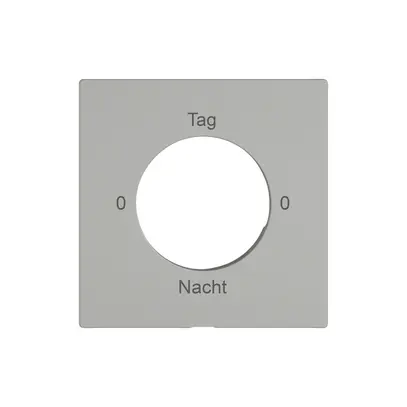Click the gray surface below the Nacht label
The height and width of the screenshot is (407, 407).
tap(203, 309)
